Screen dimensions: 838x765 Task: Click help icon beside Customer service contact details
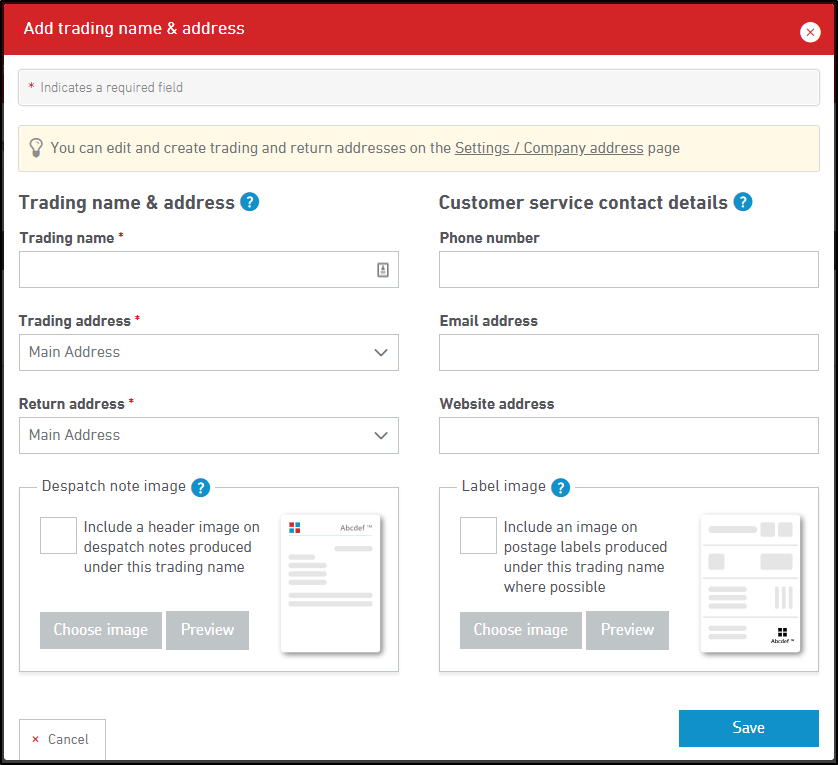pos(743,202)
